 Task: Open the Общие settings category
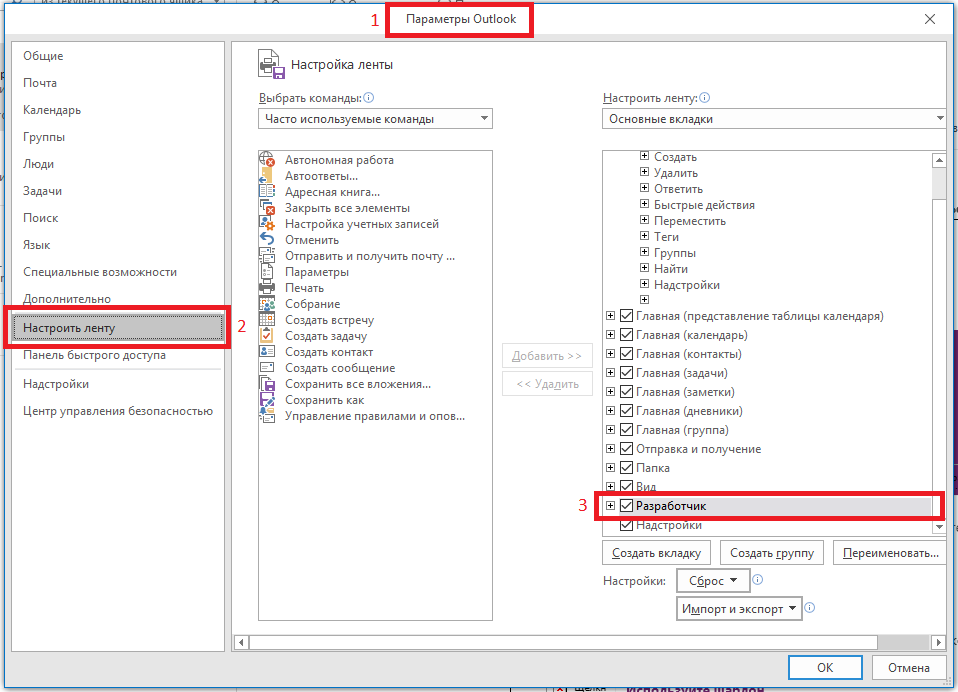click(x=117, y=56)
